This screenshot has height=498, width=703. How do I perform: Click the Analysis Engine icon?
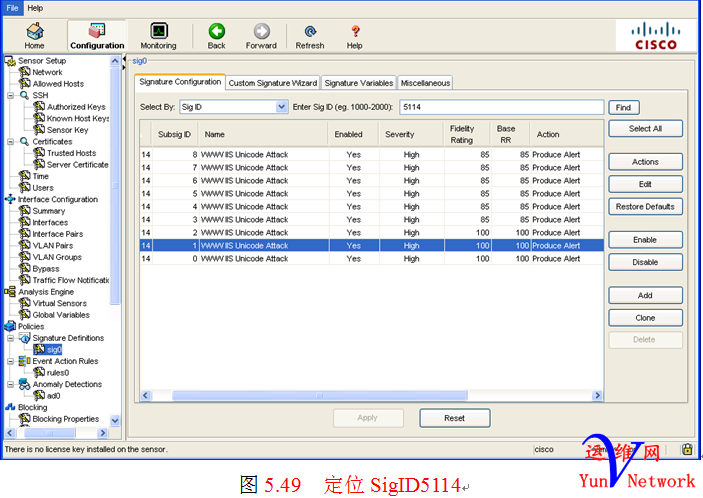(x=10, y=291)
